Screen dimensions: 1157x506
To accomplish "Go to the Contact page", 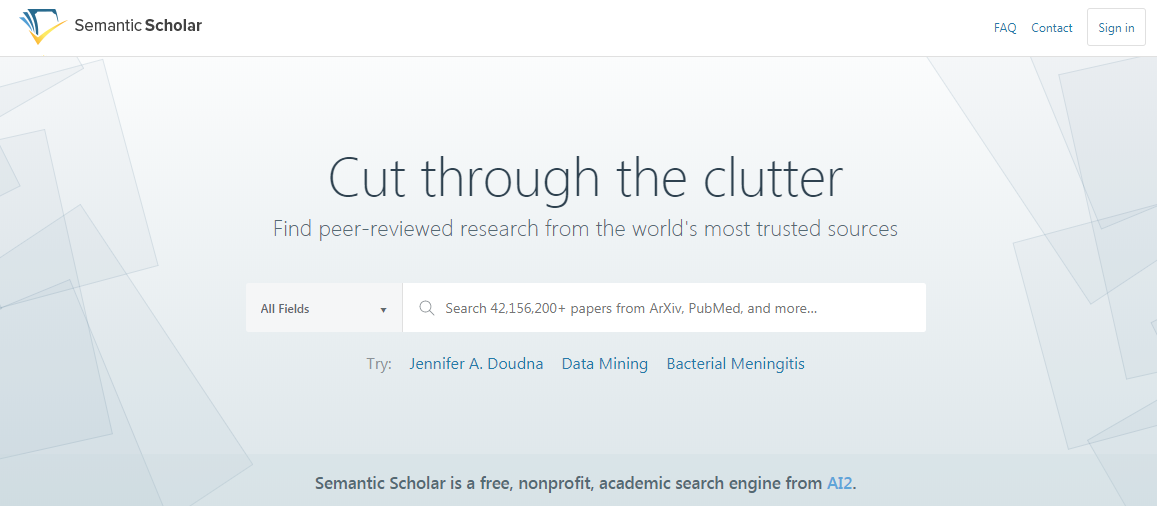I will [x=1051, y=28].
